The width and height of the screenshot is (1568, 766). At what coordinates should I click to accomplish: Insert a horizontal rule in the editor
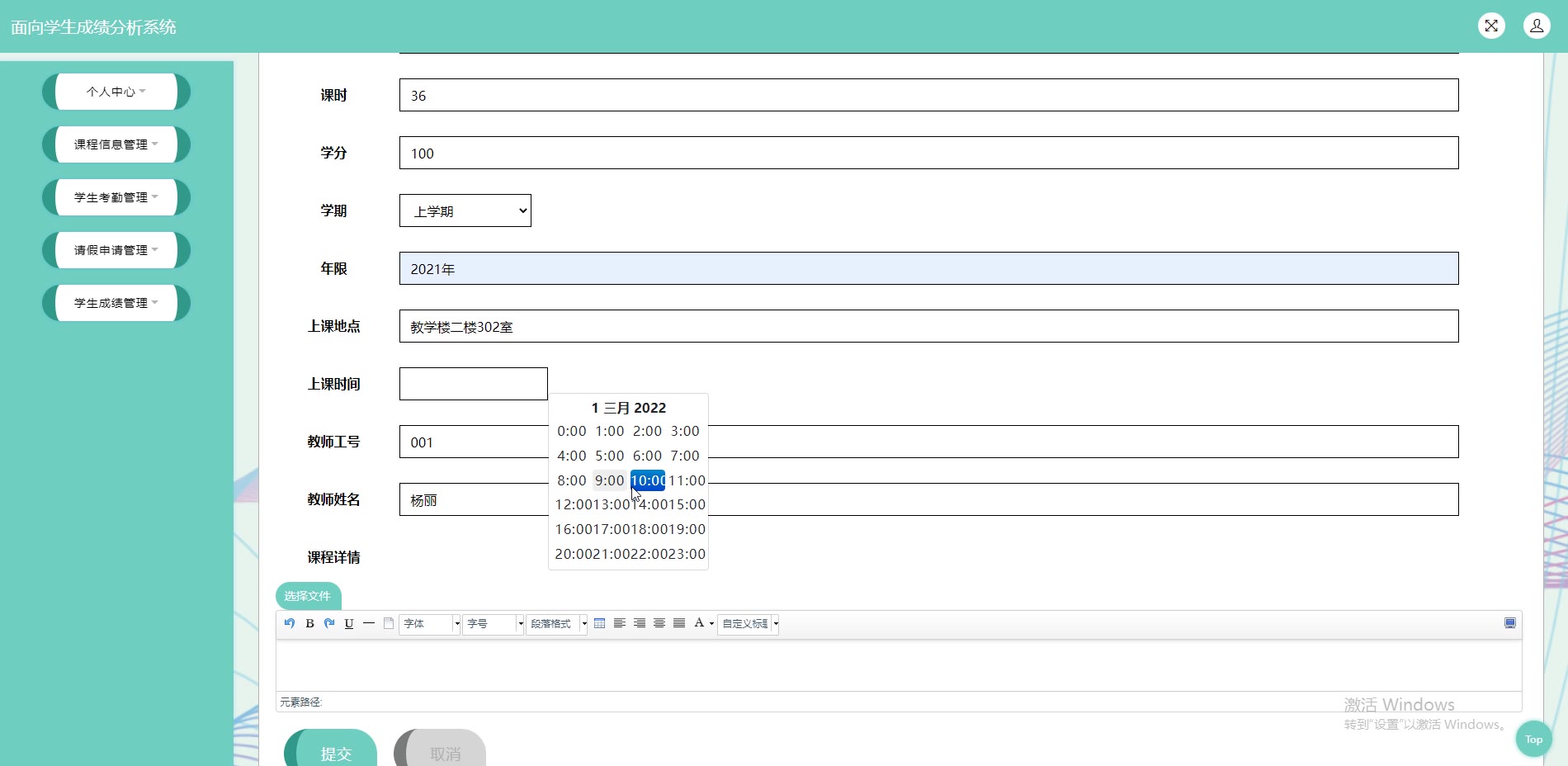[369, 623]
